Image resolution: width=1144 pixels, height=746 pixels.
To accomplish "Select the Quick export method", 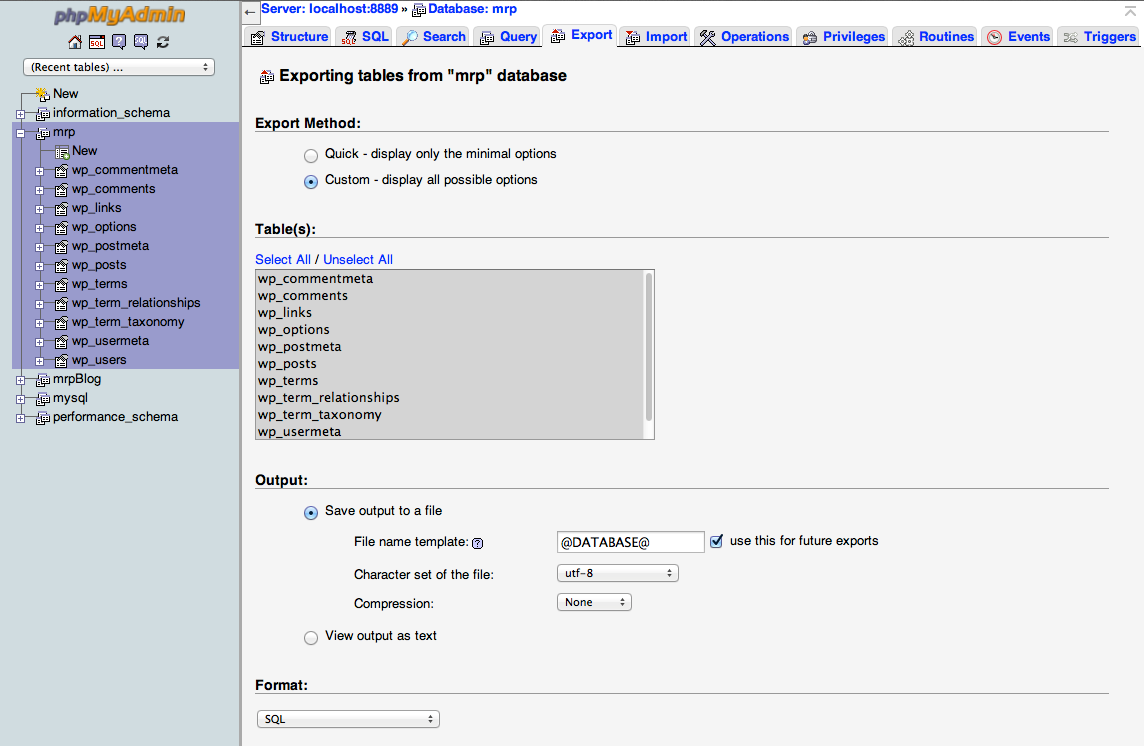I will click(311, 155).
